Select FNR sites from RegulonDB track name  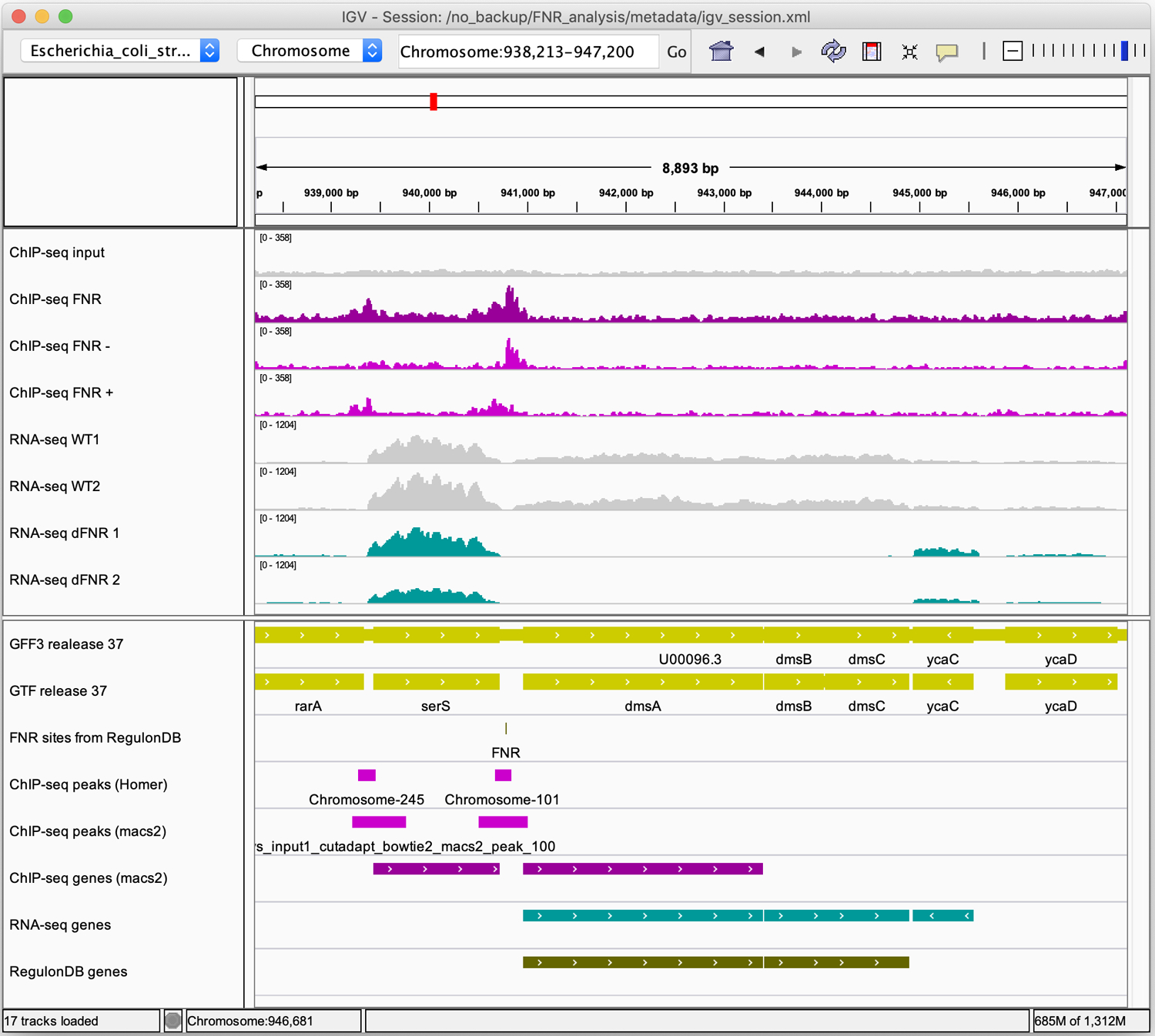(x=95, y=738)
